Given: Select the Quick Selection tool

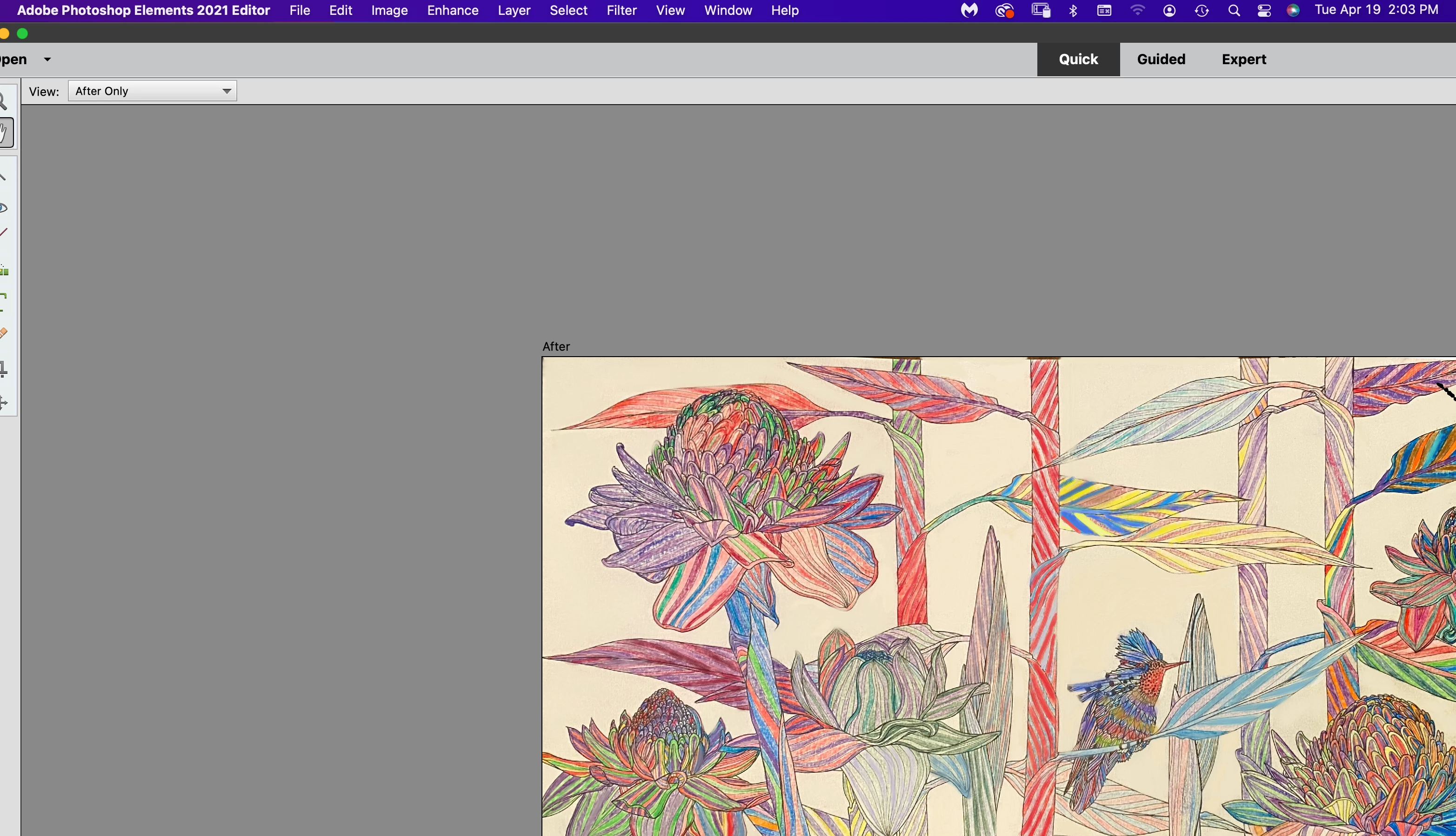Looking at the screenshot, I should [x=3, y=176].
